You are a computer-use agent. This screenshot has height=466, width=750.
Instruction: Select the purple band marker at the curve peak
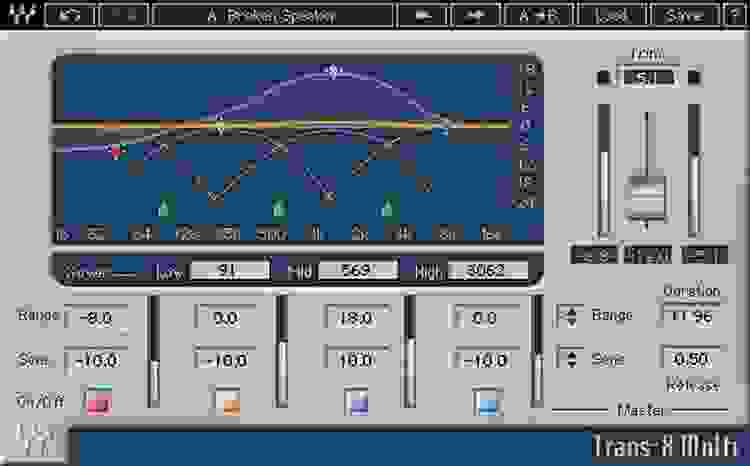click(332, 71)
